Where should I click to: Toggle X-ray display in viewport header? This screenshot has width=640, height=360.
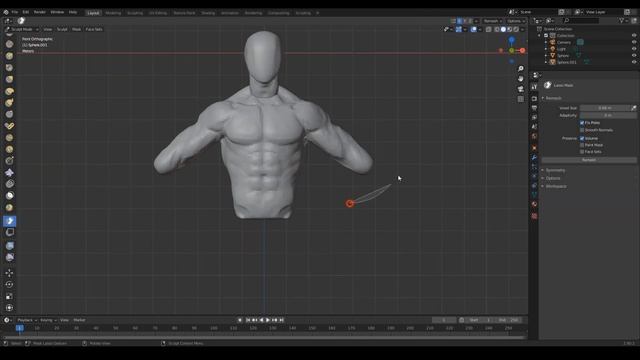point(489,29)
